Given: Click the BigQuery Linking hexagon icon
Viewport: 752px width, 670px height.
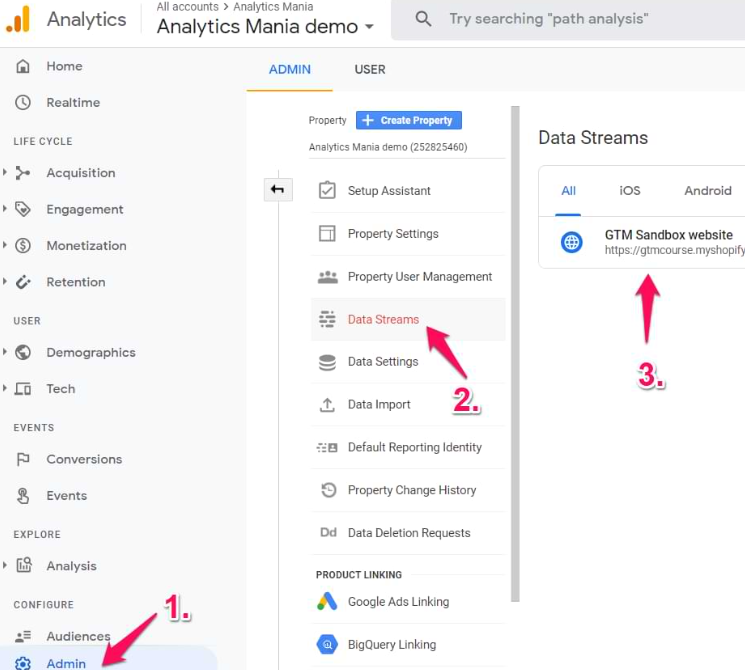Looking at the screenshot, I should tap(327, 645).
